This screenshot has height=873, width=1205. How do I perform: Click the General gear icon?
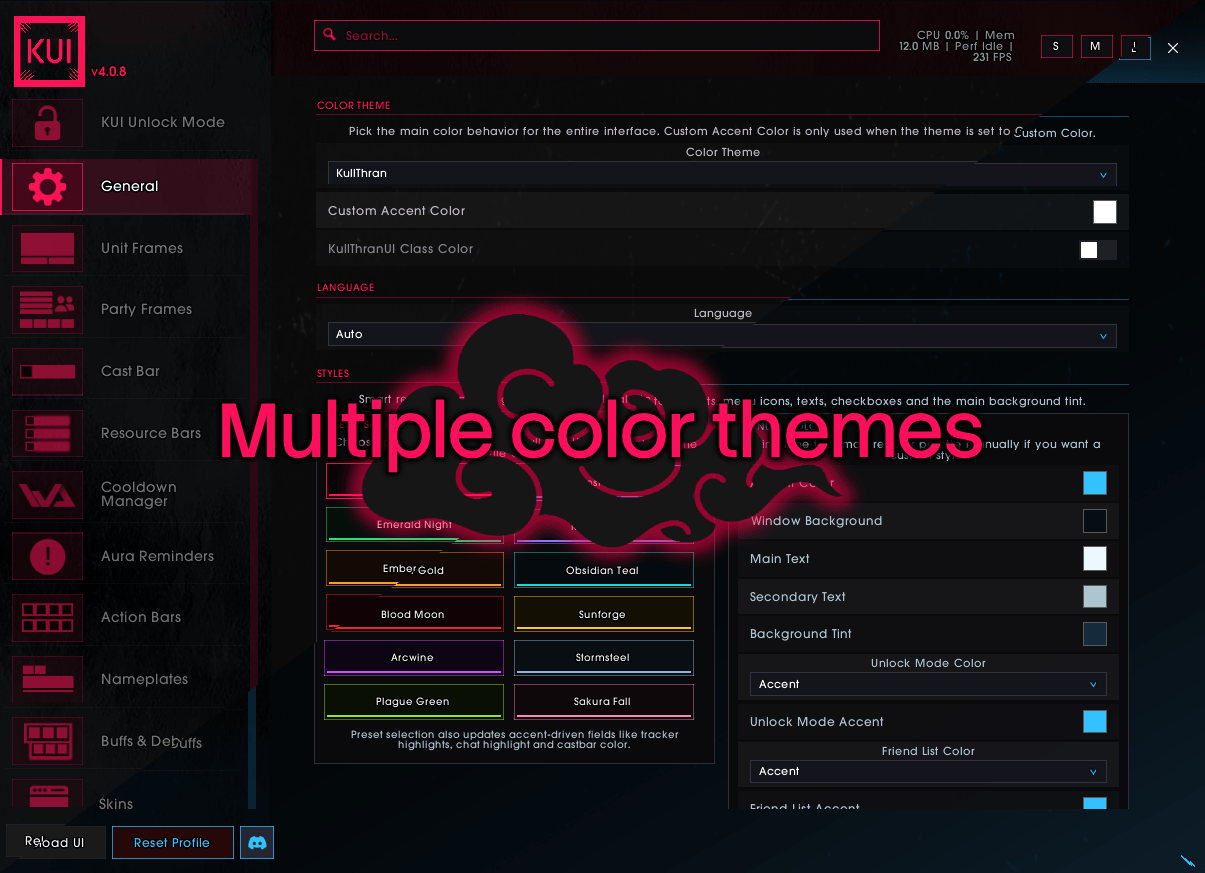[47, 187]
